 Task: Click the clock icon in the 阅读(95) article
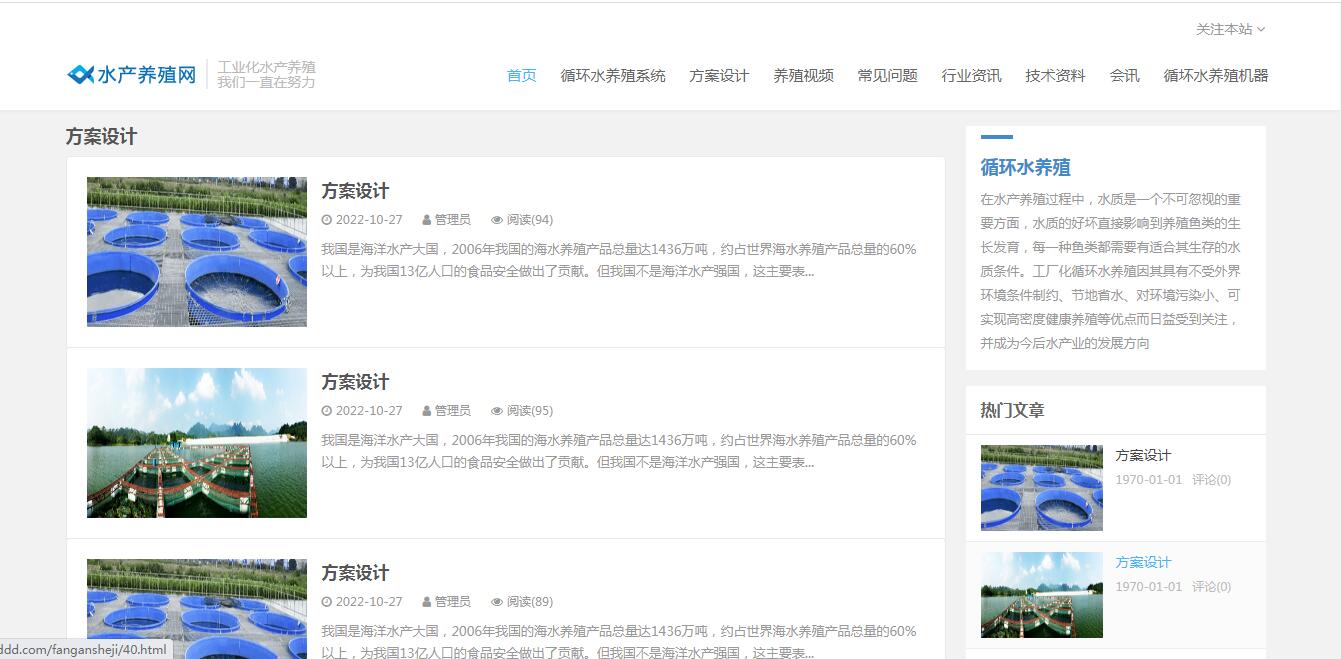[326, 411]
